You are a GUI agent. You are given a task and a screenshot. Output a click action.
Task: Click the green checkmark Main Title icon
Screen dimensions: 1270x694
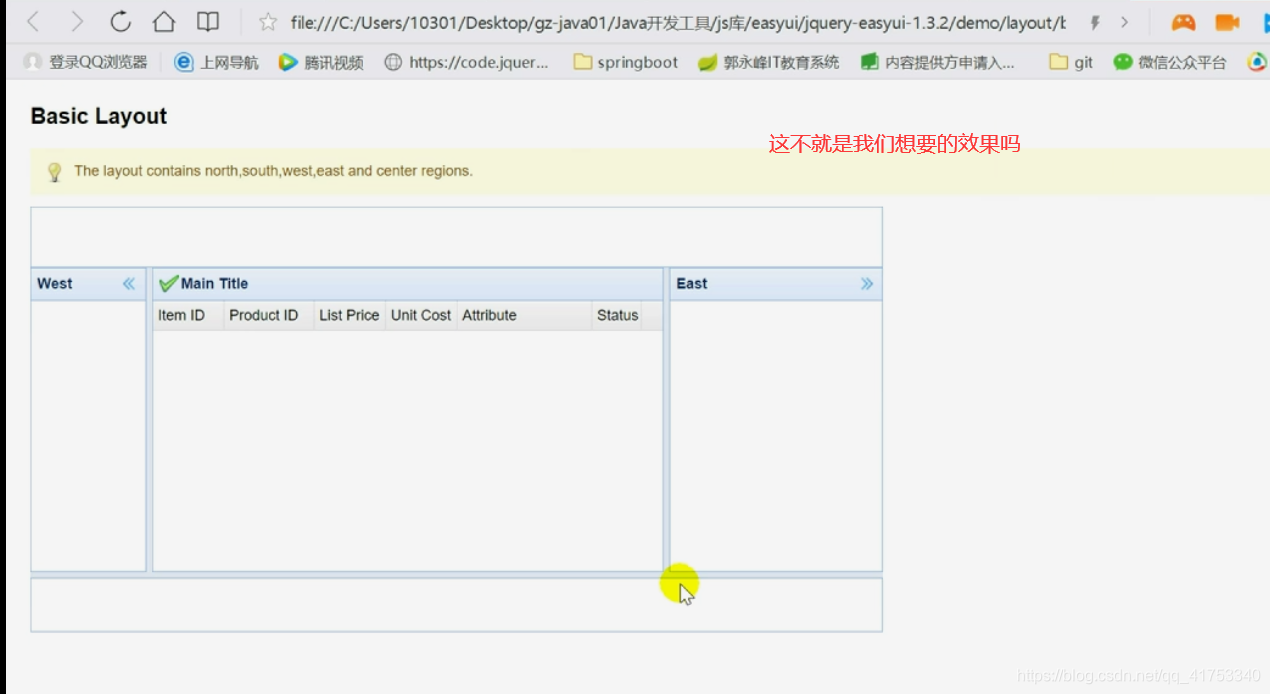click(168, 284)
